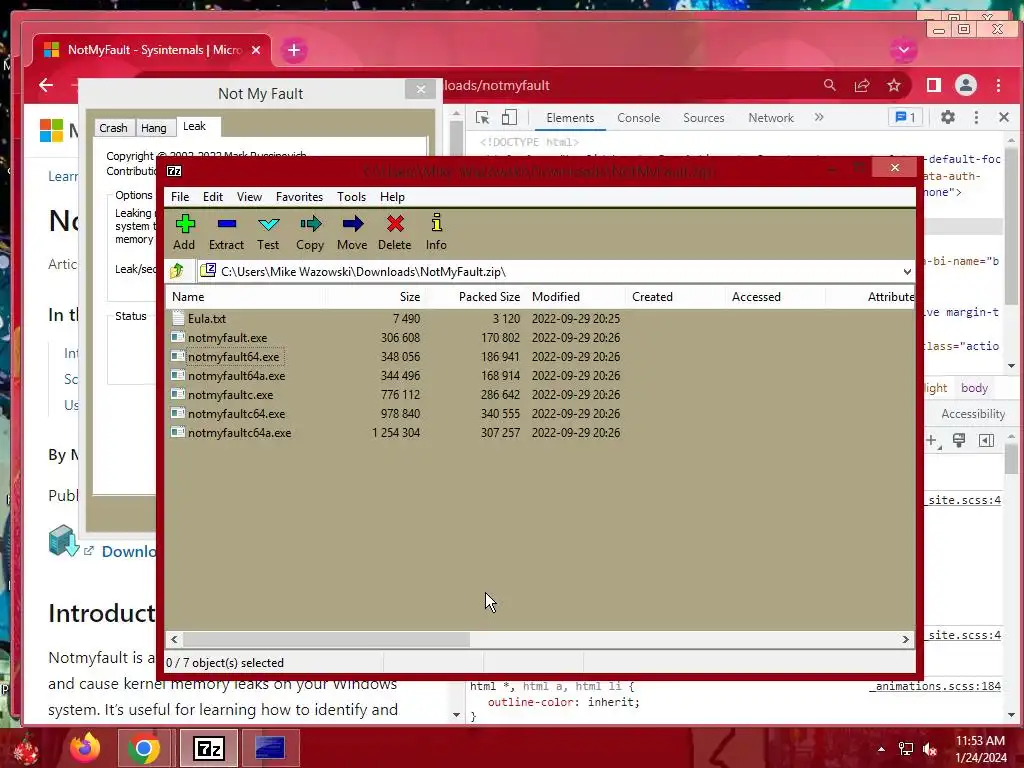
Task: Show hidden system tray icons
Action: click(x=881, y=749)
